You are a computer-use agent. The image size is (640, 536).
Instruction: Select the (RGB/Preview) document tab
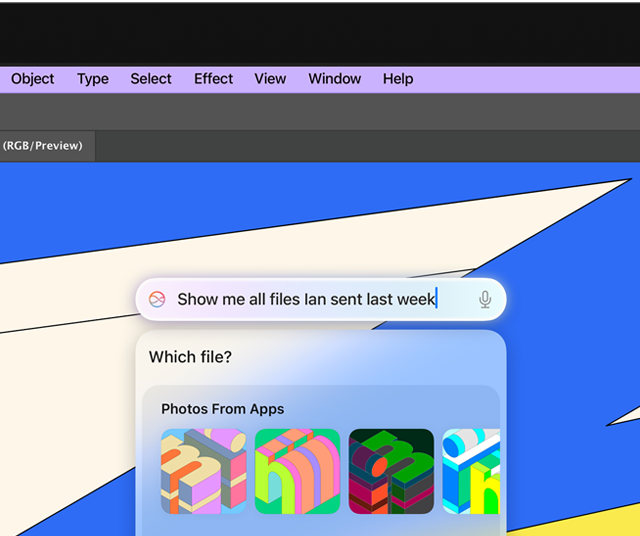(45, 146)
